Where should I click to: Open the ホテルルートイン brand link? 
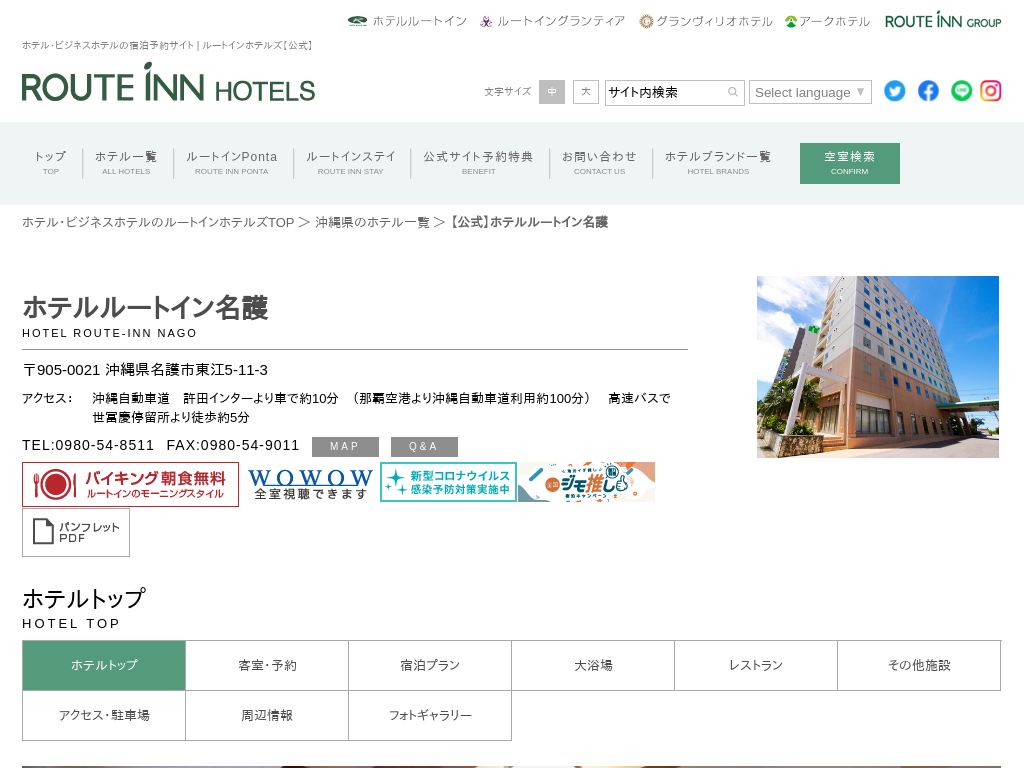408,21
